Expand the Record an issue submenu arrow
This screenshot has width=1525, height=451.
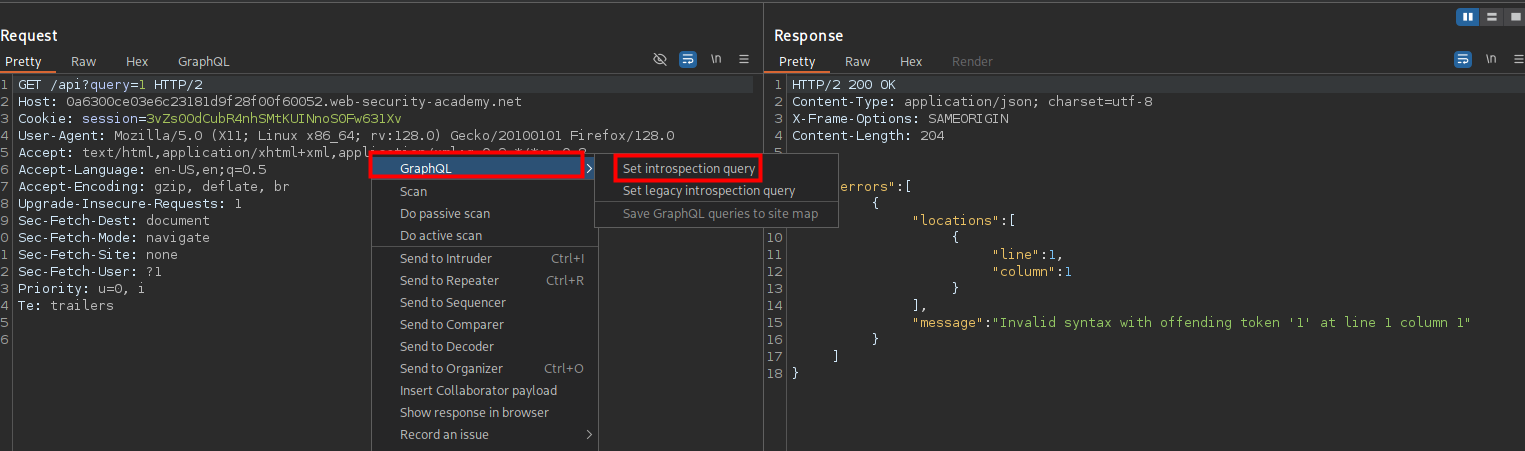coord(589,435)
